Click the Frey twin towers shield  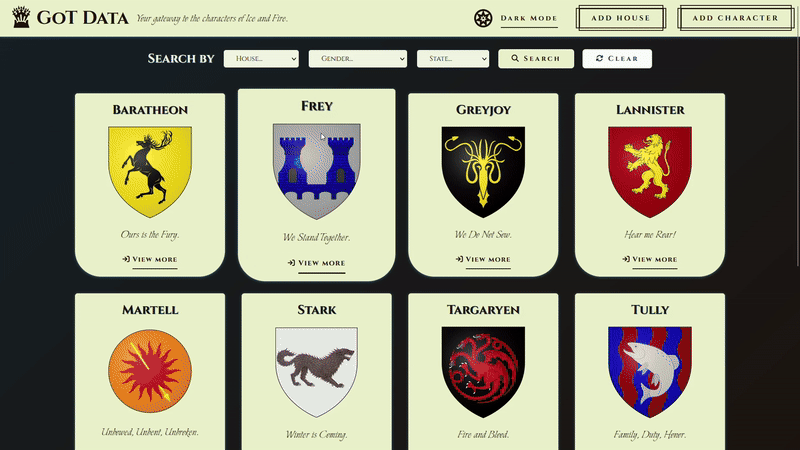(316, 171)
